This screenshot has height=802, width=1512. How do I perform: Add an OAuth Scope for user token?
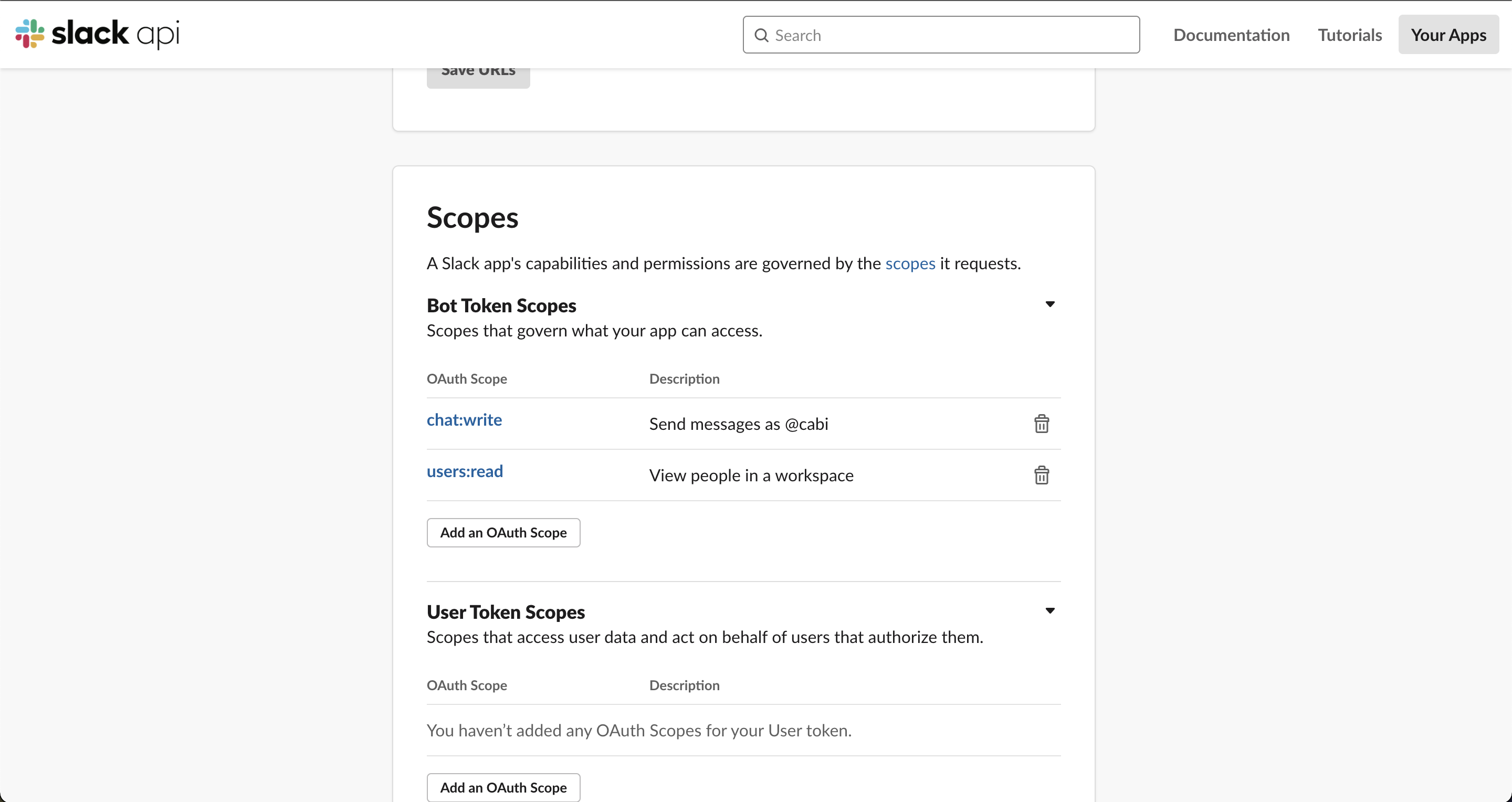click(503, 787)
